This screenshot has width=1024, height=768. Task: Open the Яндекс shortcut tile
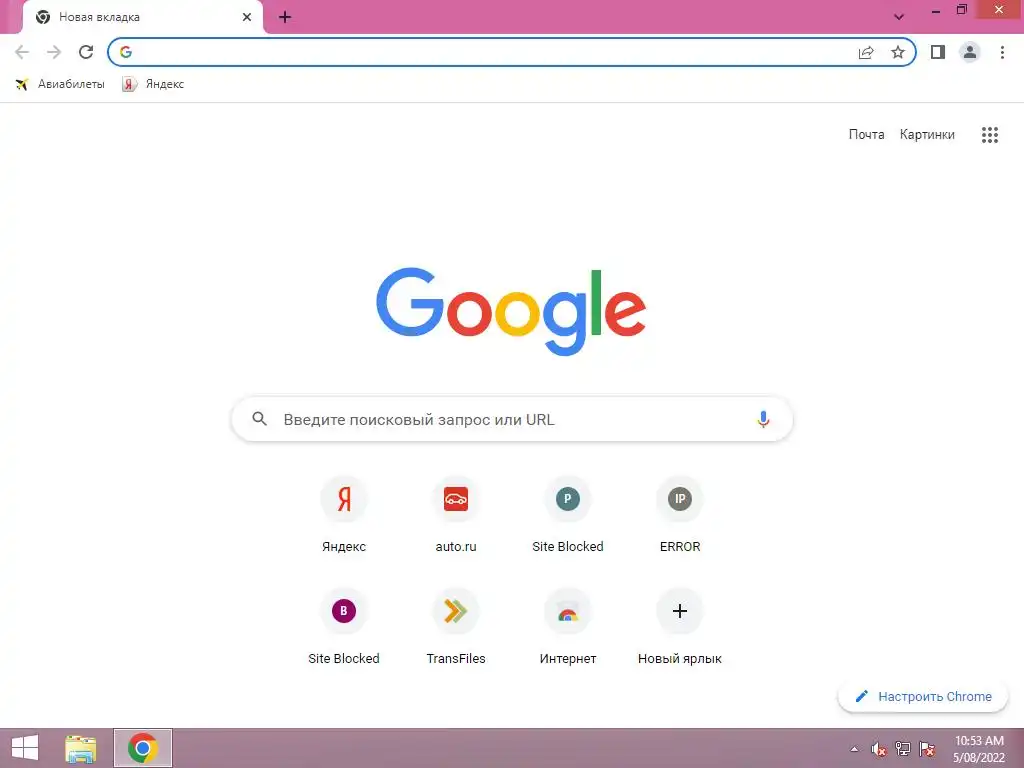coord(344,516)
